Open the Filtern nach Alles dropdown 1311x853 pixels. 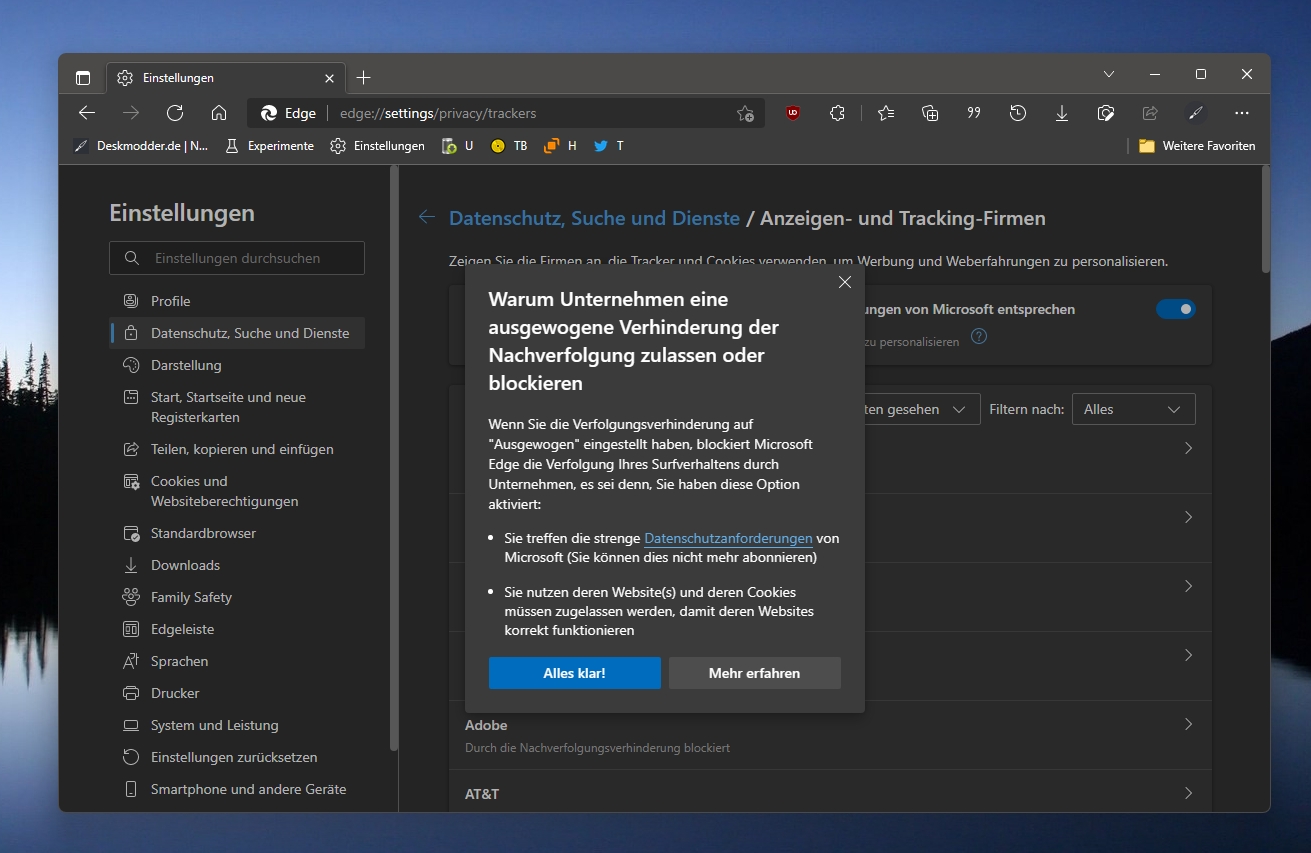(1133, 409)
